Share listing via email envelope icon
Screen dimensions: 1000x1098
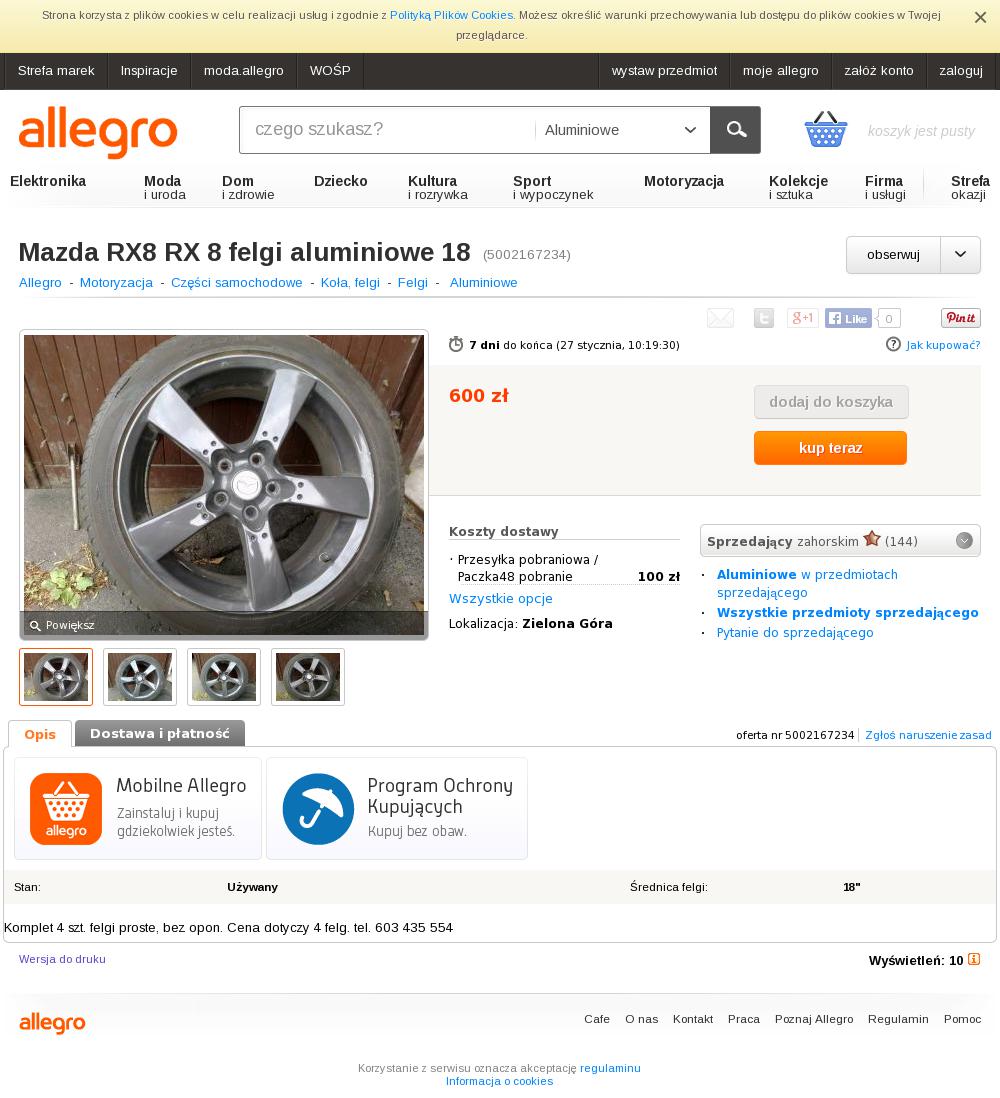click(x=720, y=318)
